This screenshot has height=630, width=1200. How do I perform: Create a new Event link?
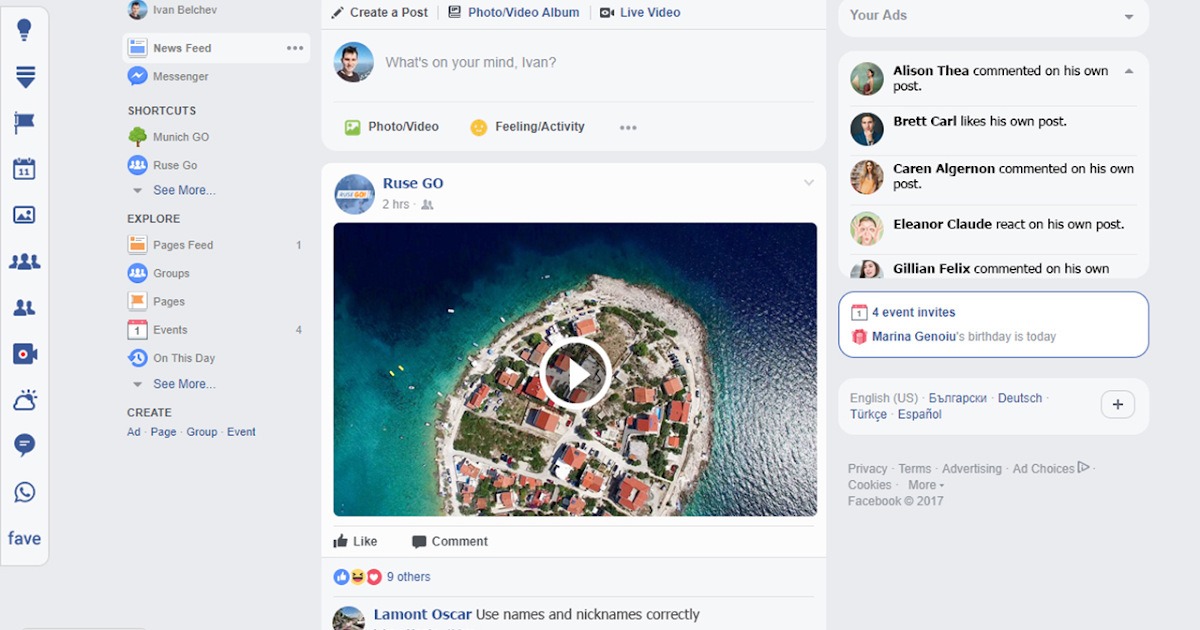tap(241, 432)
